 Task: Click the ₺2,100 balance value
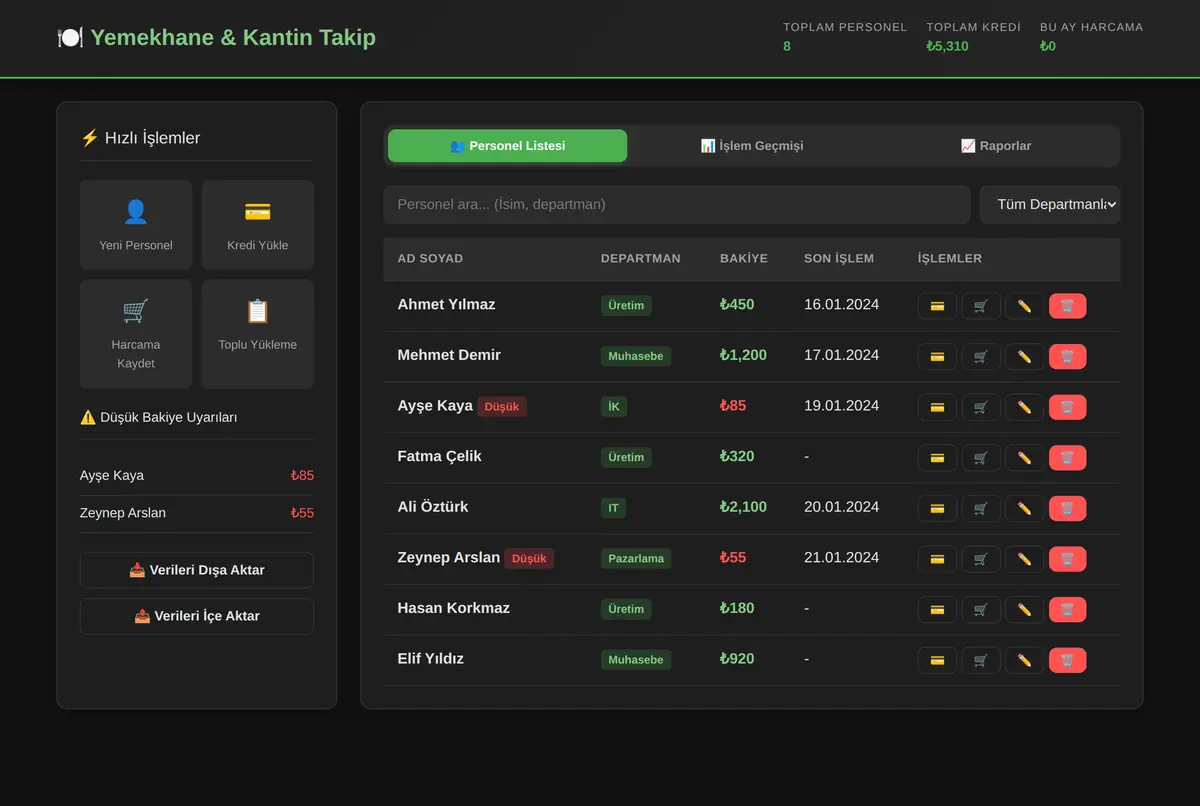click(x=743, y=507)
